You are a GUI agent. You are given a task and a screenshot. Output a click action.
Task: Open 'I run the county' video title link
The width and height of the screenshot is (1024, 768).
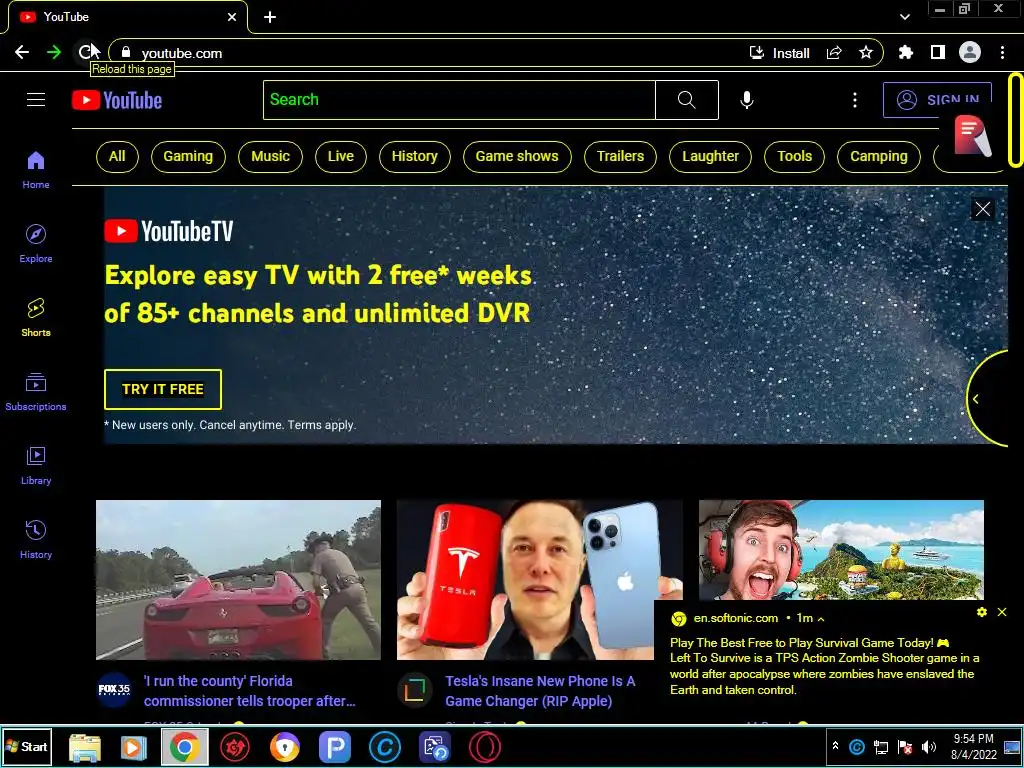tap(250, 691)
